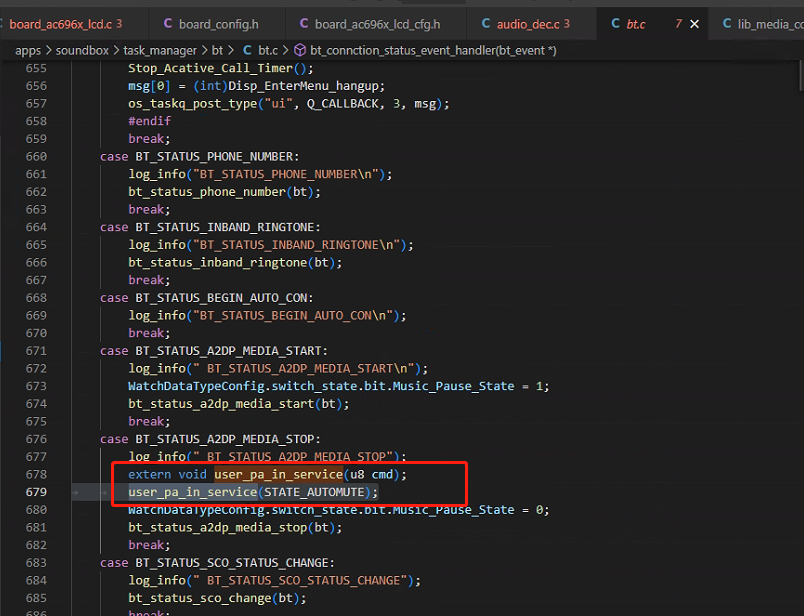Click the C file icon on board_ac696x_lcd_cfg.h tab
Screen dimensions: 804x616
304,24
